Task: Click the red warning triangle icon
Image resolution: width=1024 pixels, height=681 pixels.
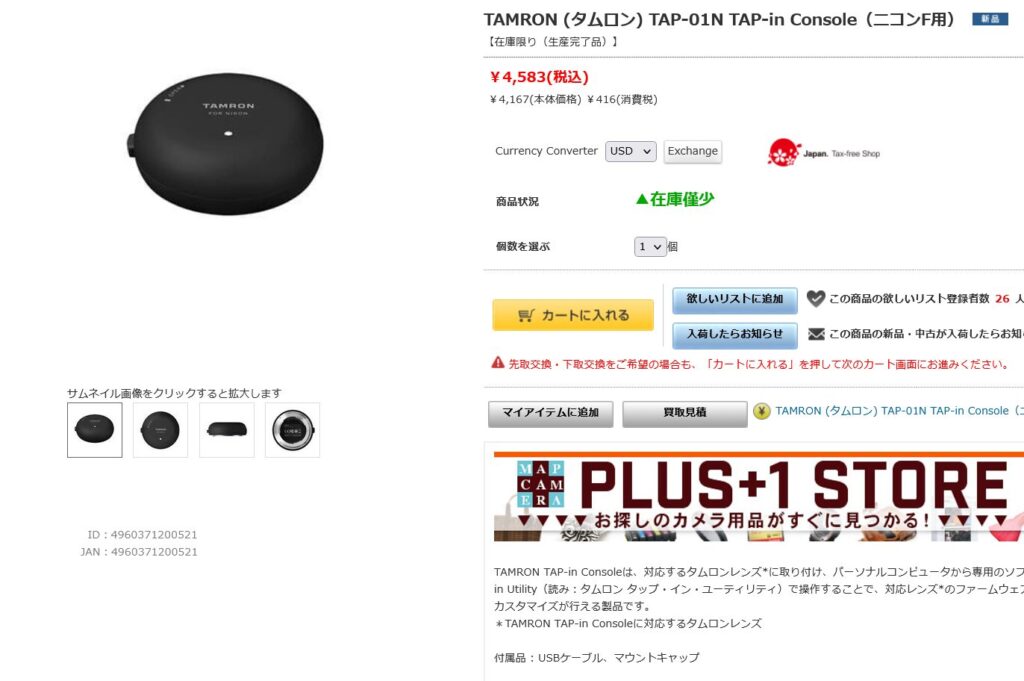Action: pyautogui.click(x=498, y=363)
